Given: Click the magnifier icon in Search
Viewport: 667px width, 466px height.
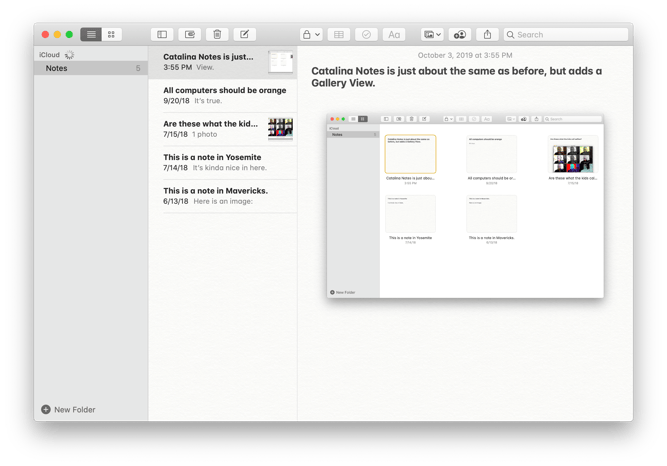Looking at the screenshot, I should (510, 35).
